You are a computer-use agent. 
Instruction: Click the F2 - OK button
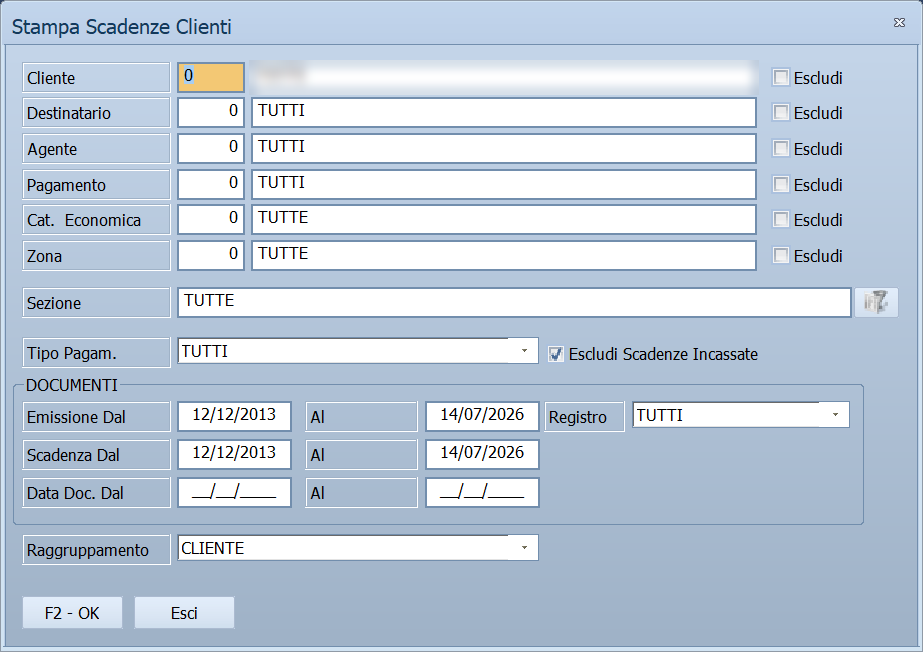[x=72, y=613]
